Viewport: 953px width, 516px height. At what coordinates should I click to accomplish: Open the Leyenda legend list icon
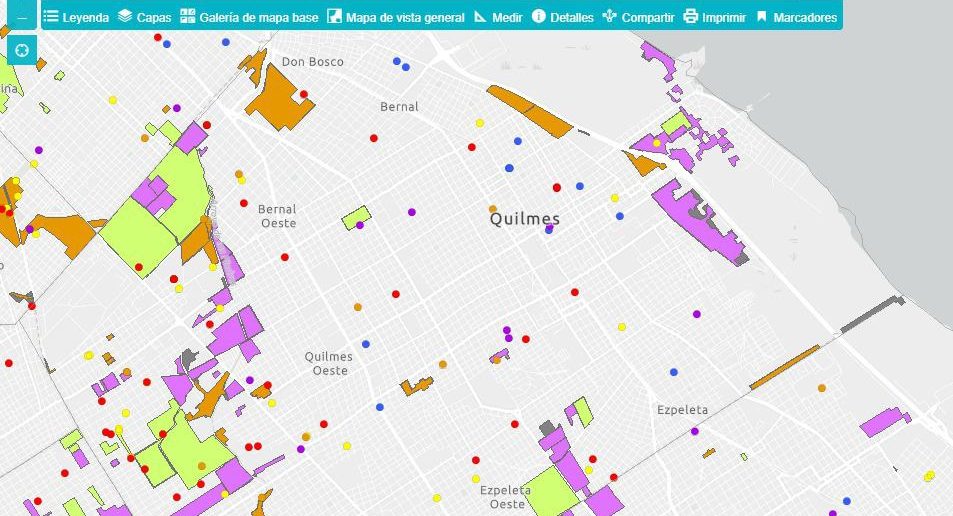51,17
